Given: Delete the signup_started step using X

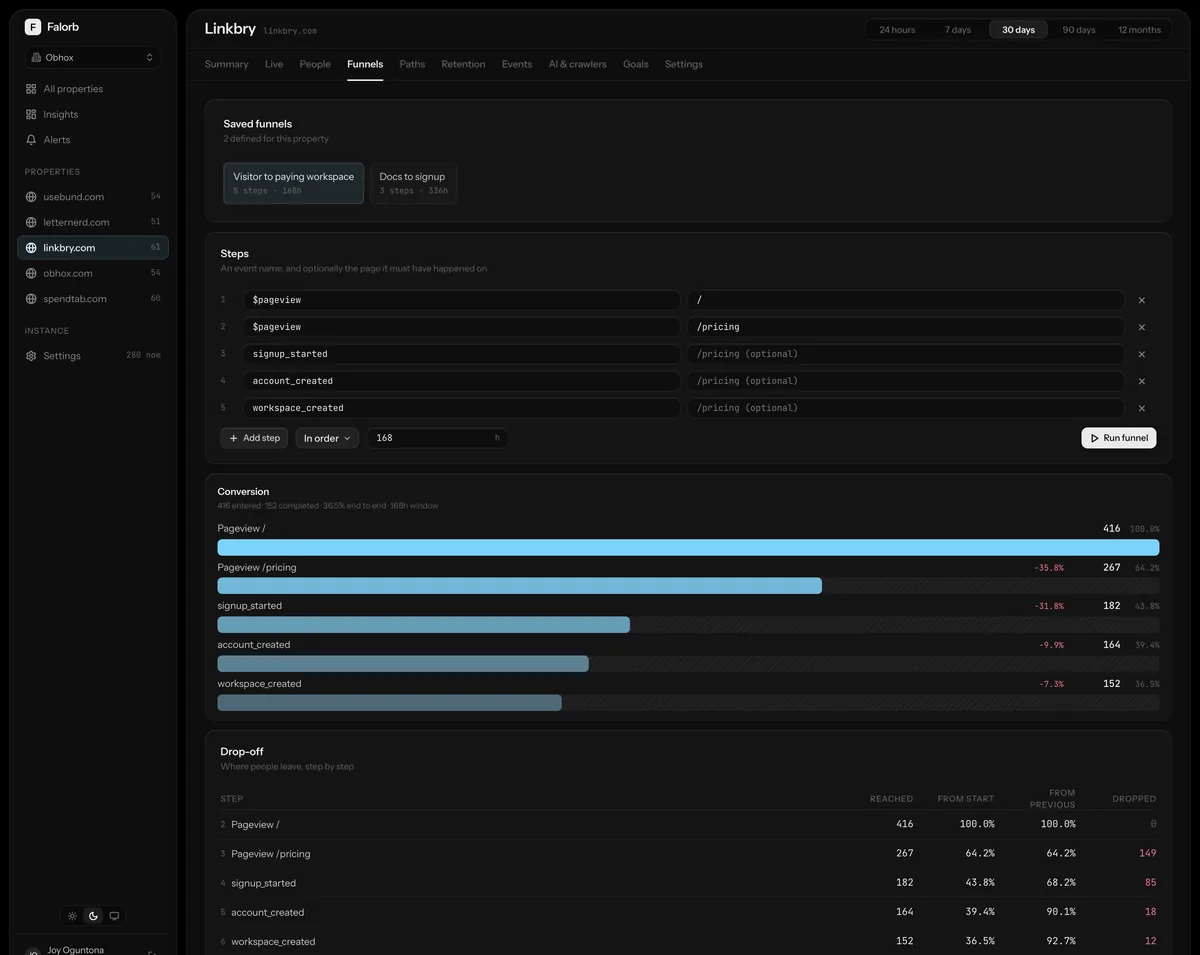Looking at the screenshot, I should point(1142,354).
